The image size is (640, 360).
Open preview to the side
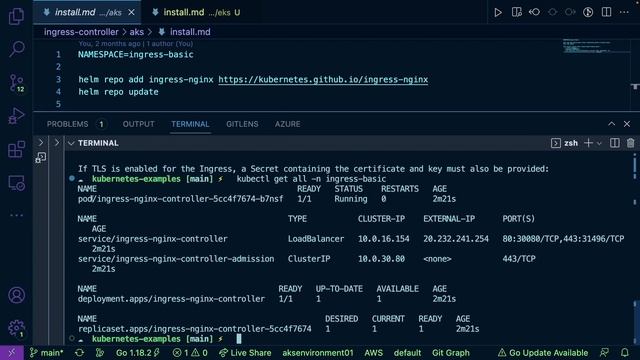coord(516,12)
